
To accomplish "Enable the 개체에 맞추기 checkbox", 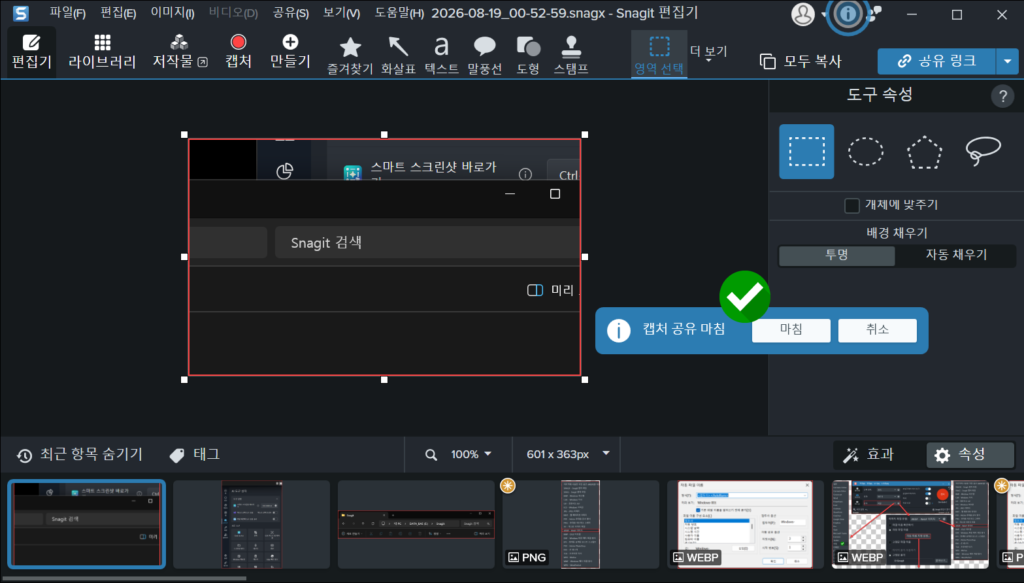I will coord(852,206).
